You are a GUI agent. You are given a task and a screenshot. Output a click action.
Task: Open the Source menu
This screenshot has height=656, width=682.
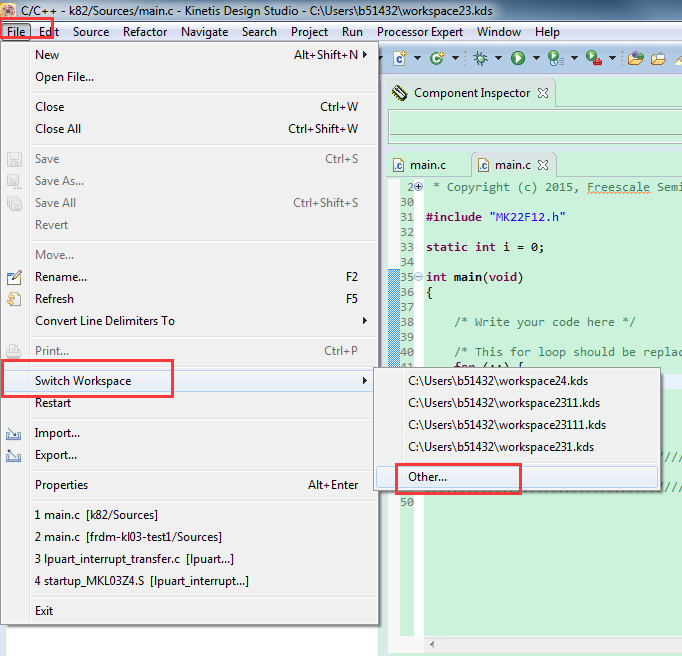click(x=91, y=32)
